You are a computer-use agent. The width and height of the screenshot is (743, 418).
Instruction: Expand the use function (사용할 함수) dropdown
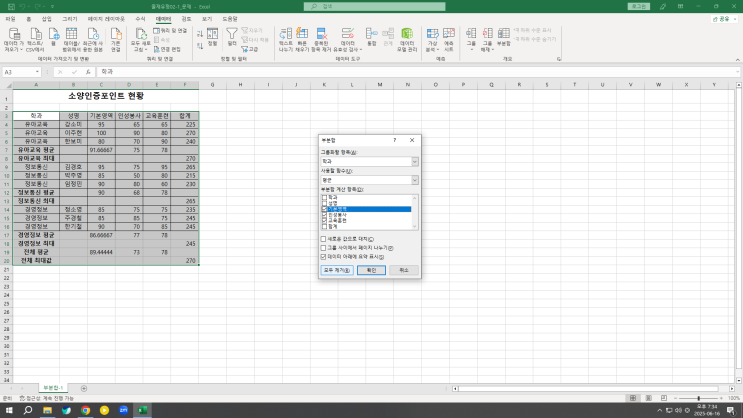point(415,180)
